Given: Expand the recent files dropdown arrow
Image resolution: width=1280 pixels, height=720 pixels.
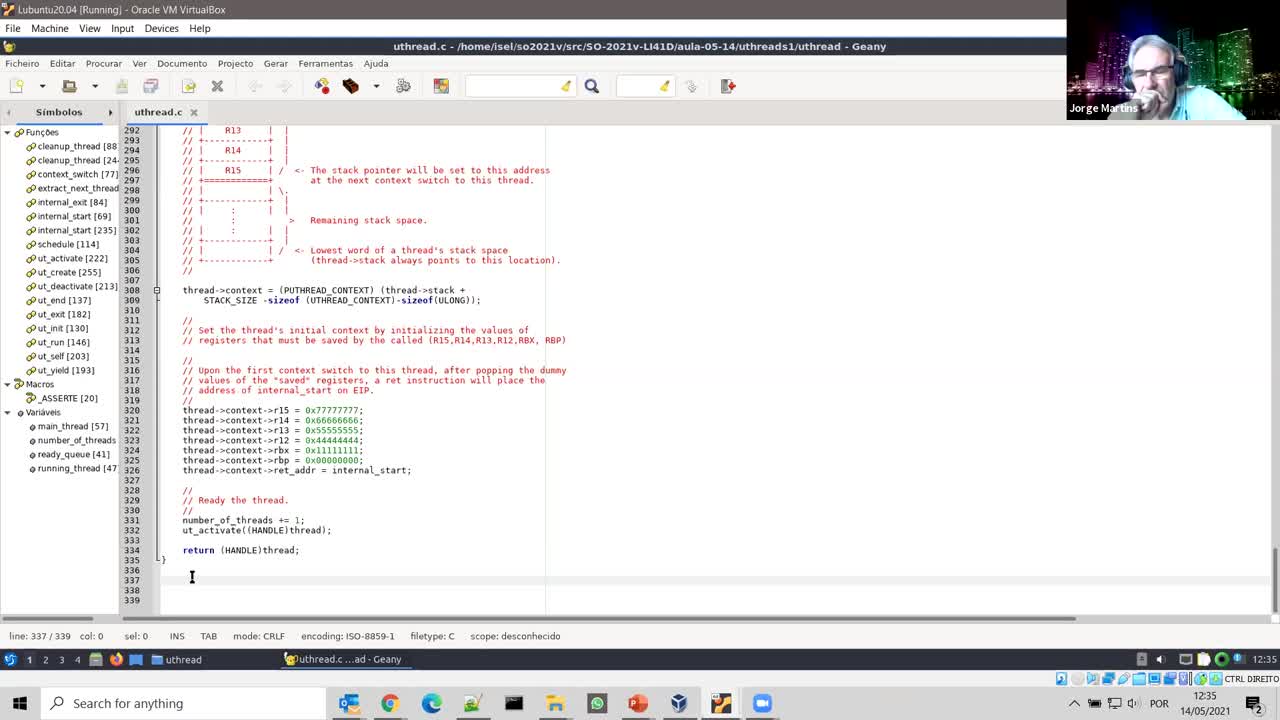Looking at the screenshot, I should pos(95,86).
